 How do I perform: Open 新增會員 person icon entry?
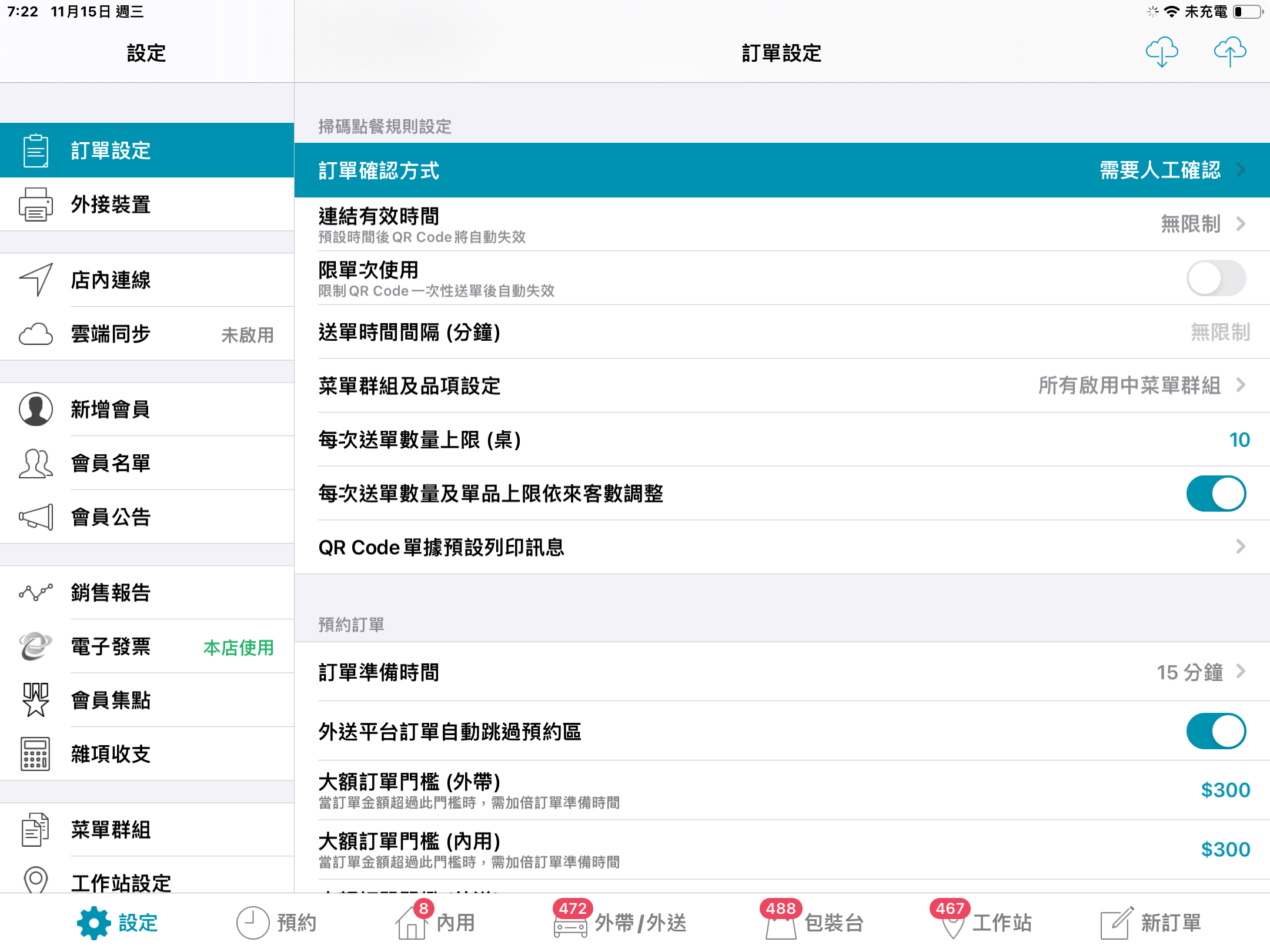pos(147,409)
